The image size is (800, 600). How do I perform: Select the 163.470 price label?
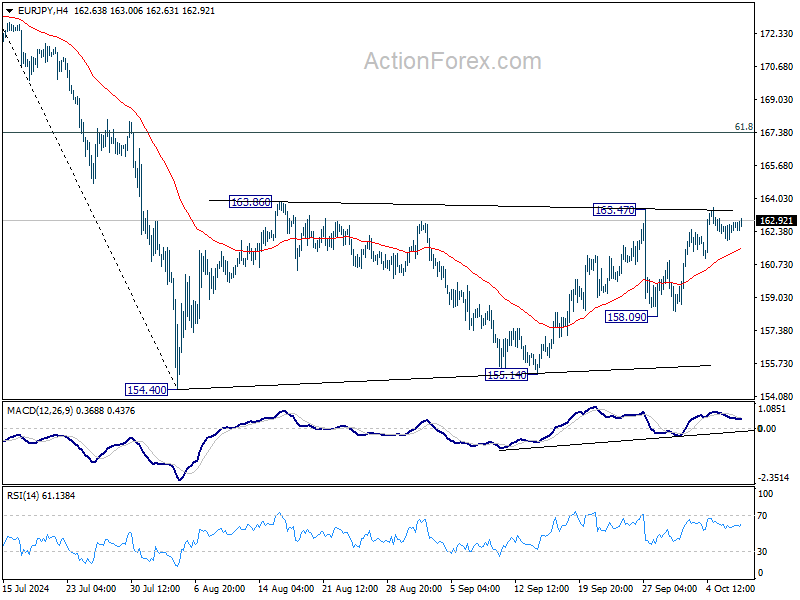(x=615, y=210)
